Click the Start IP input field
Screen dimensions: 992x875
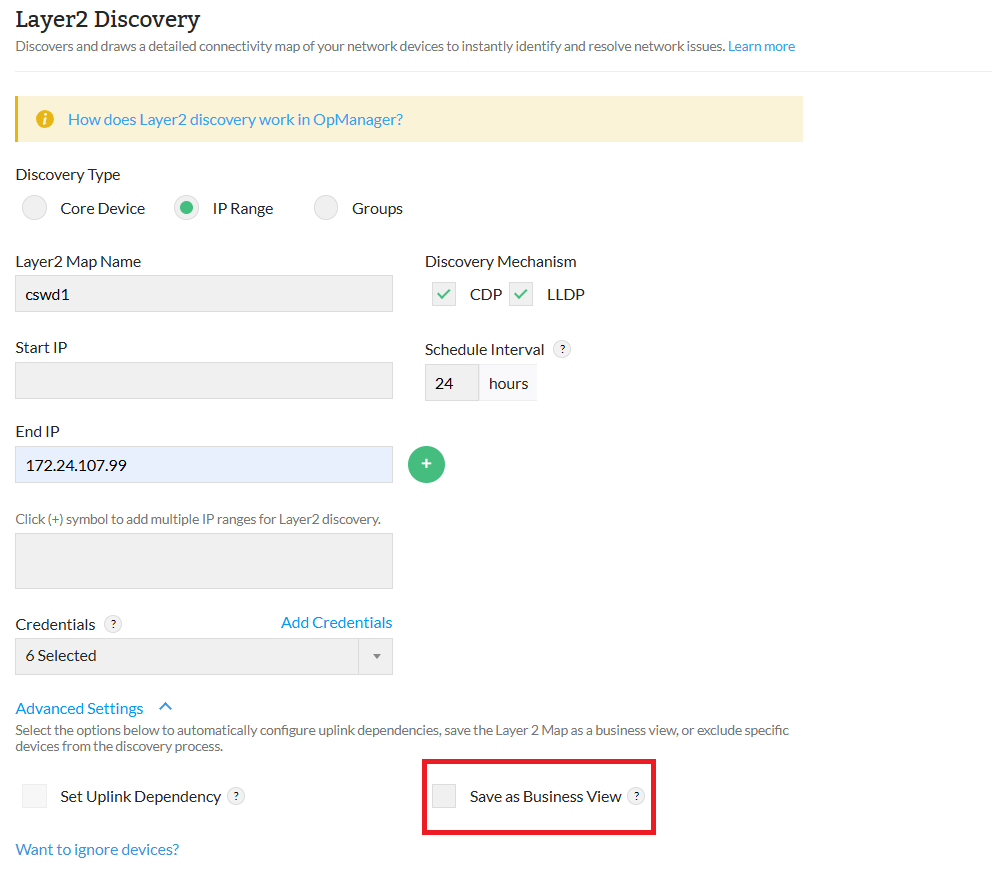pyautogui.click(x=204, y=381)
